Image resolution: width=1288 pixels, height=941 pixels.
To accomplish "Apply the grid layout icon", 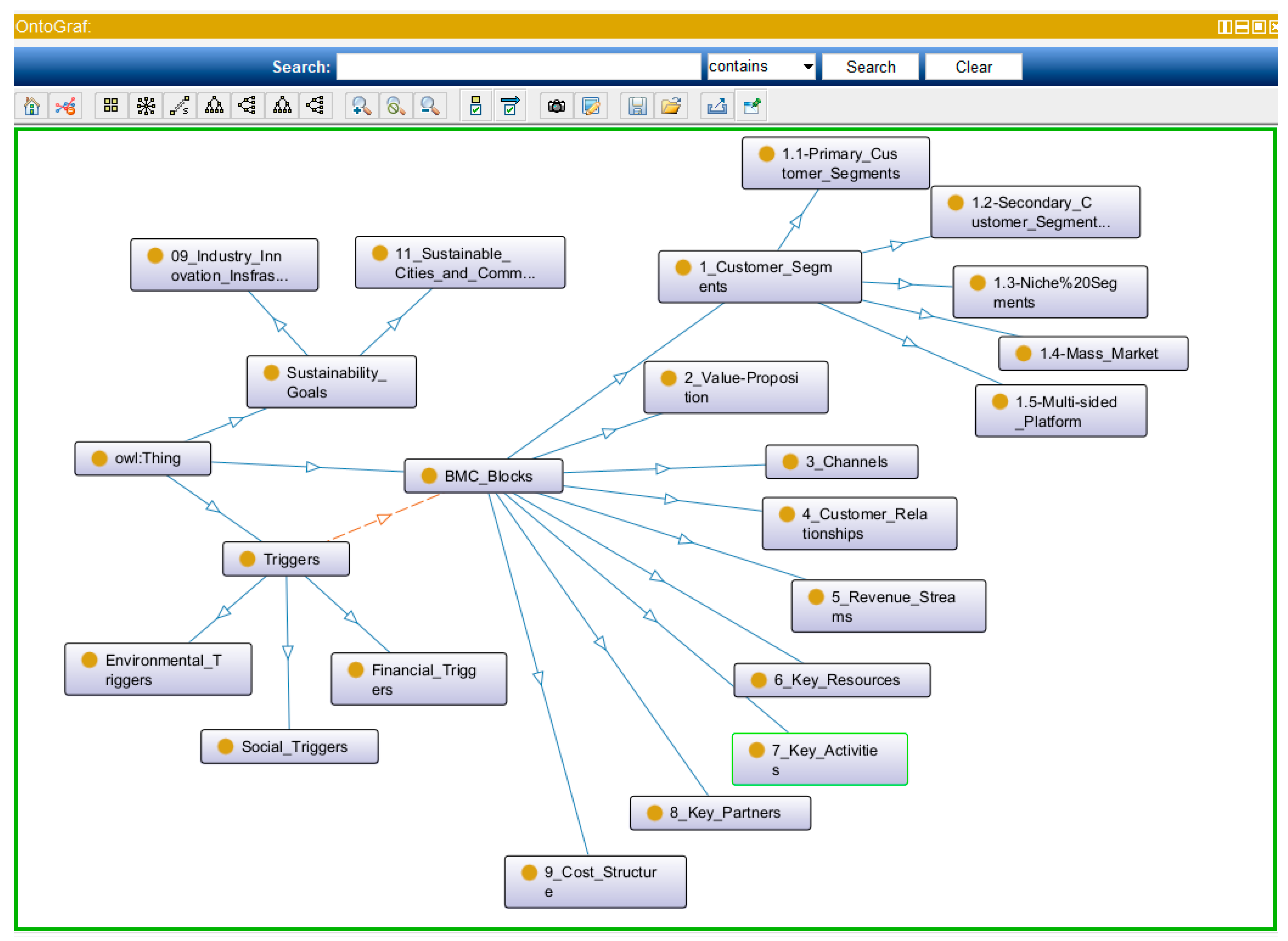I will (x=110, y=106).
